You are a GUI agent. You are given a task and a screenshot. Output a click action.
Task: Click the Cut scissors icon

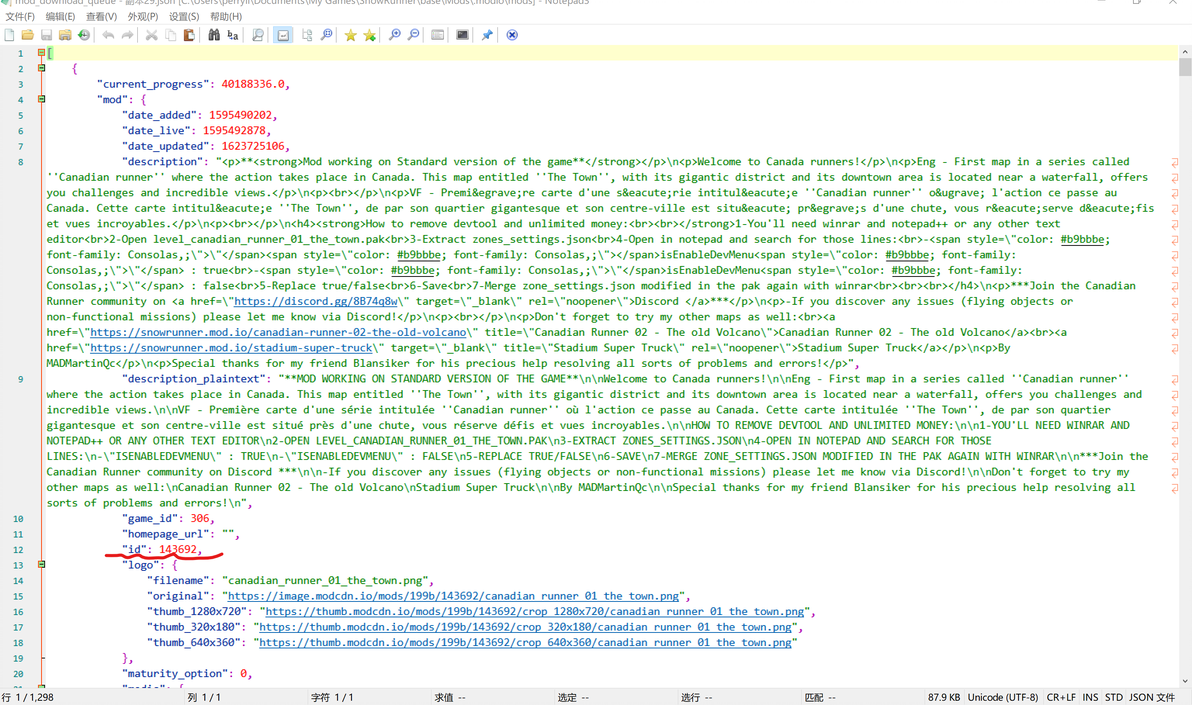tap(151, 35)
